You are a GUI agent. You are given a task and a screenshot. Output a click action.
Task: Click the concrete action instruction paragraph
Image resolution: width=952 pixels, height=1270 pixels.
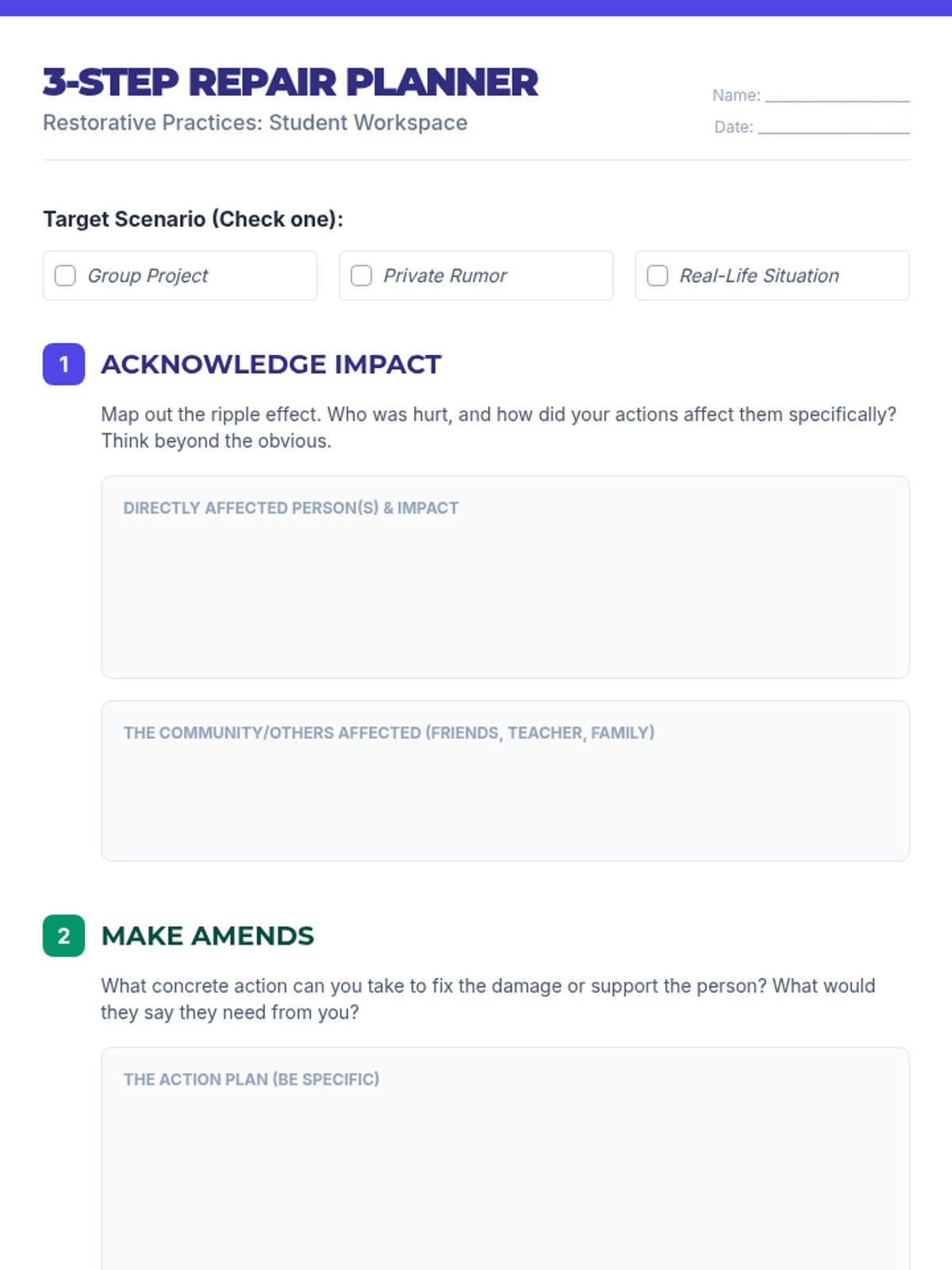(488, 999)
